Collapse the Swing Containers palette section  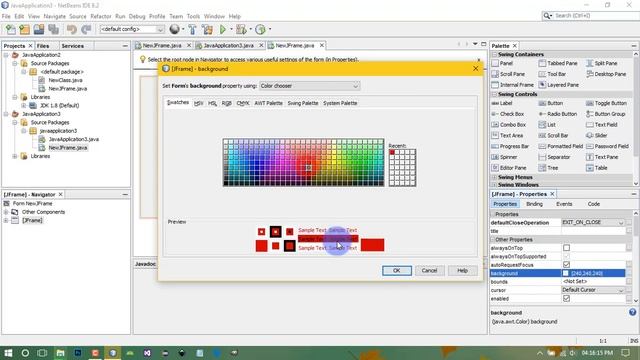coord(494,54)
